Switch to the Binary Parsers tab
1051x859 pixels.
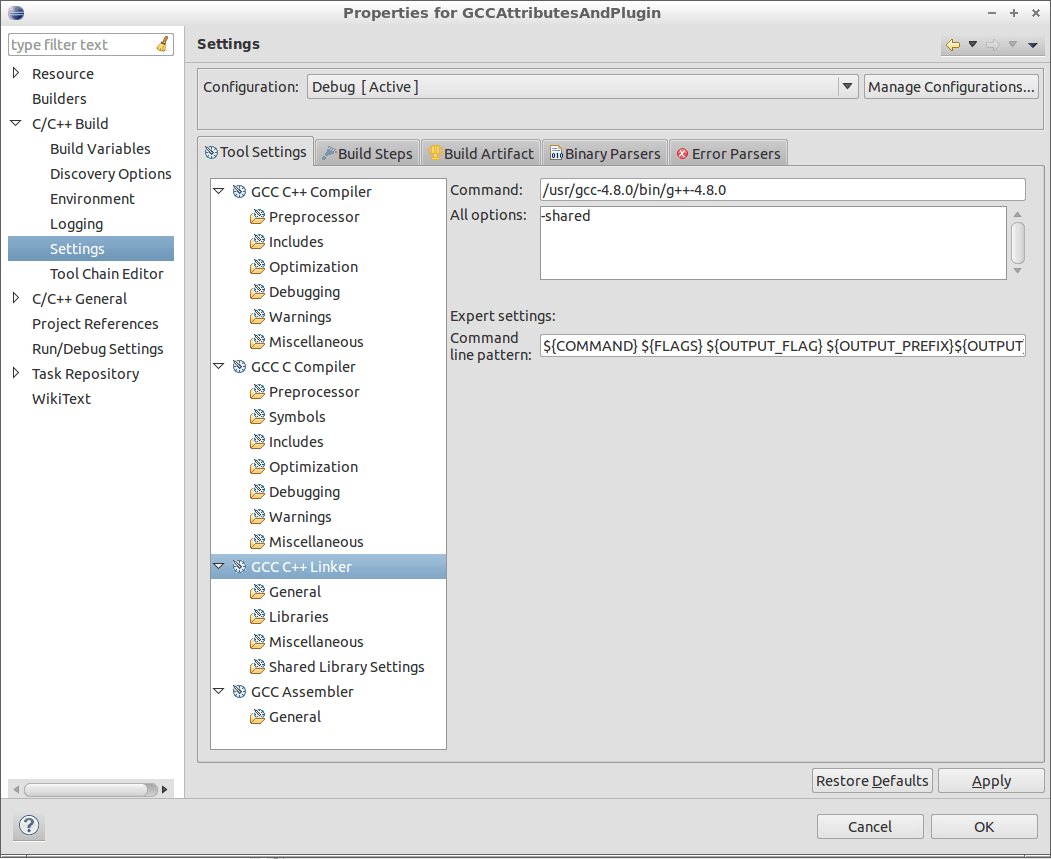coord(605,153)
